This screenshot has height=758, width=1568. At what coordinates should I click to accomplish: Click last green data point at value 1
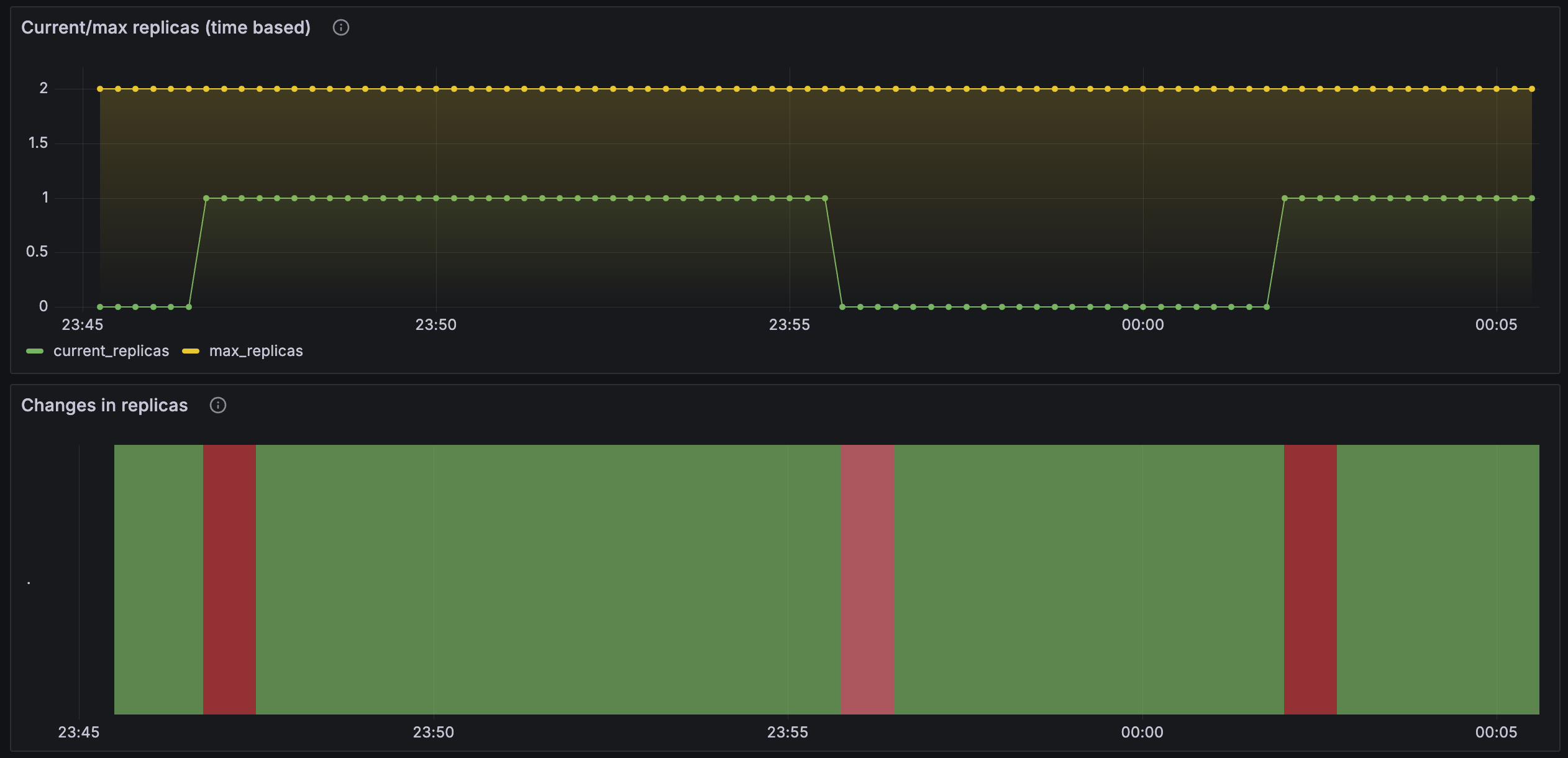[1532, 198]
